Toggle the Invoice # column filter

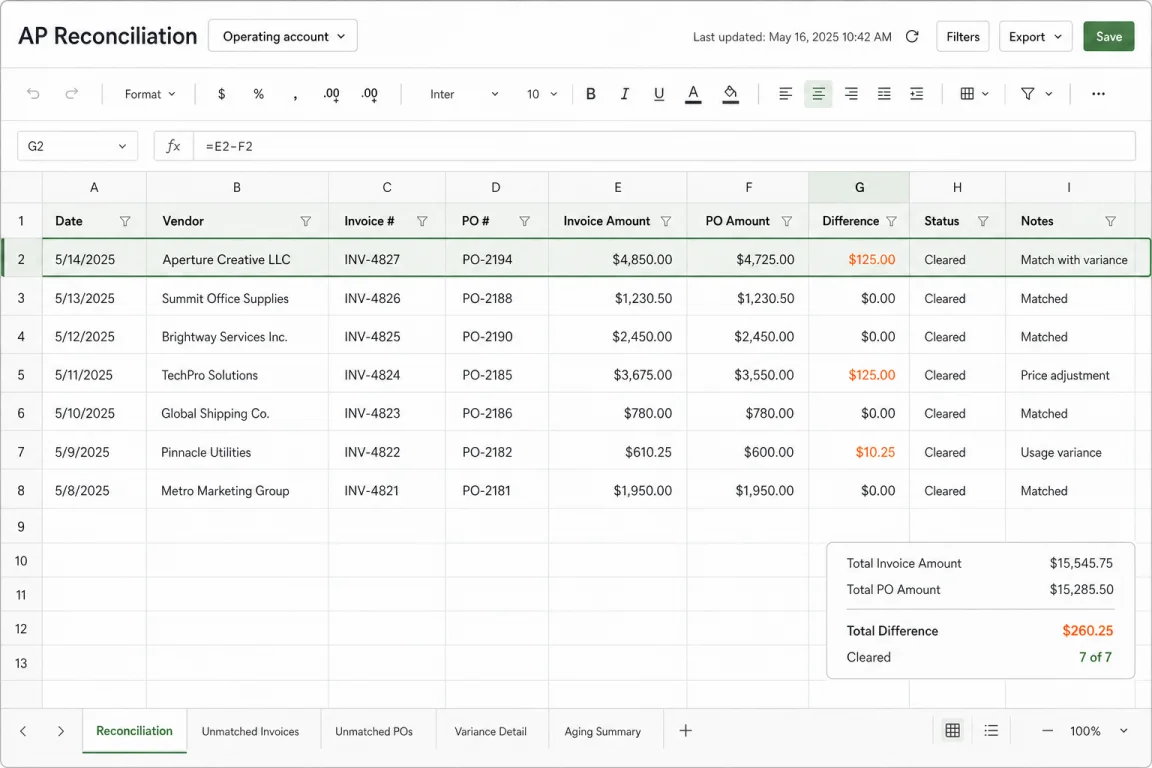click(422, 221)
